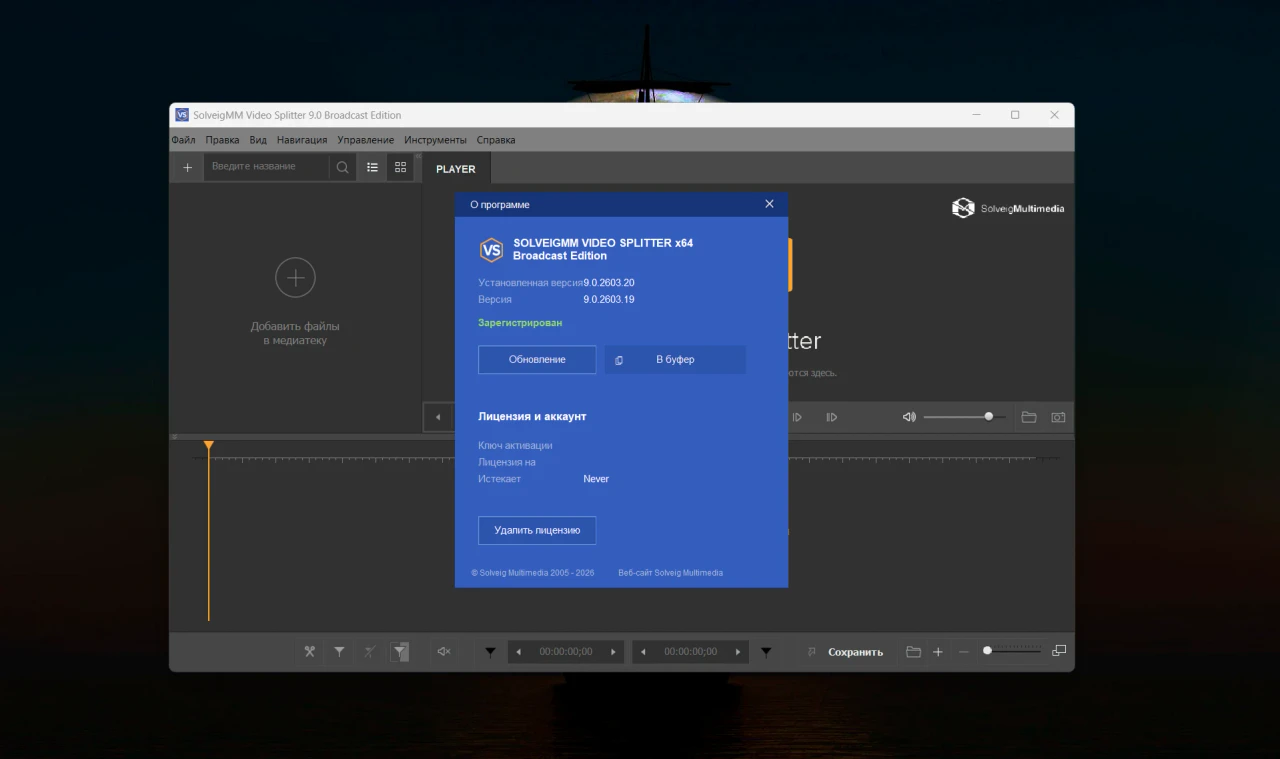Image resolution: width=1280 pixels, height=759 pixels.
Task: Click the large circular add files icon
Action: coord(295,278)
